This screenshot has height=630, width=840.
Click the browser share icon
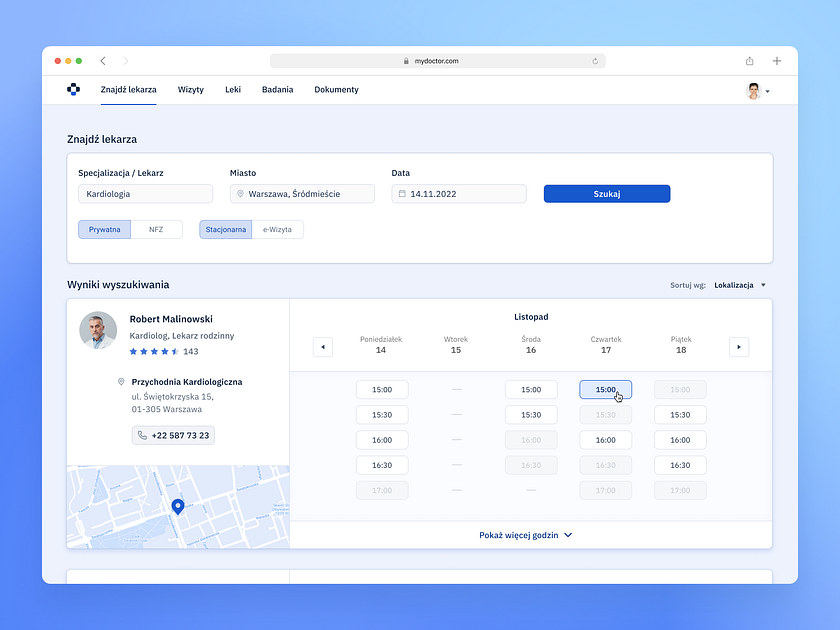(x=749, y=61)
